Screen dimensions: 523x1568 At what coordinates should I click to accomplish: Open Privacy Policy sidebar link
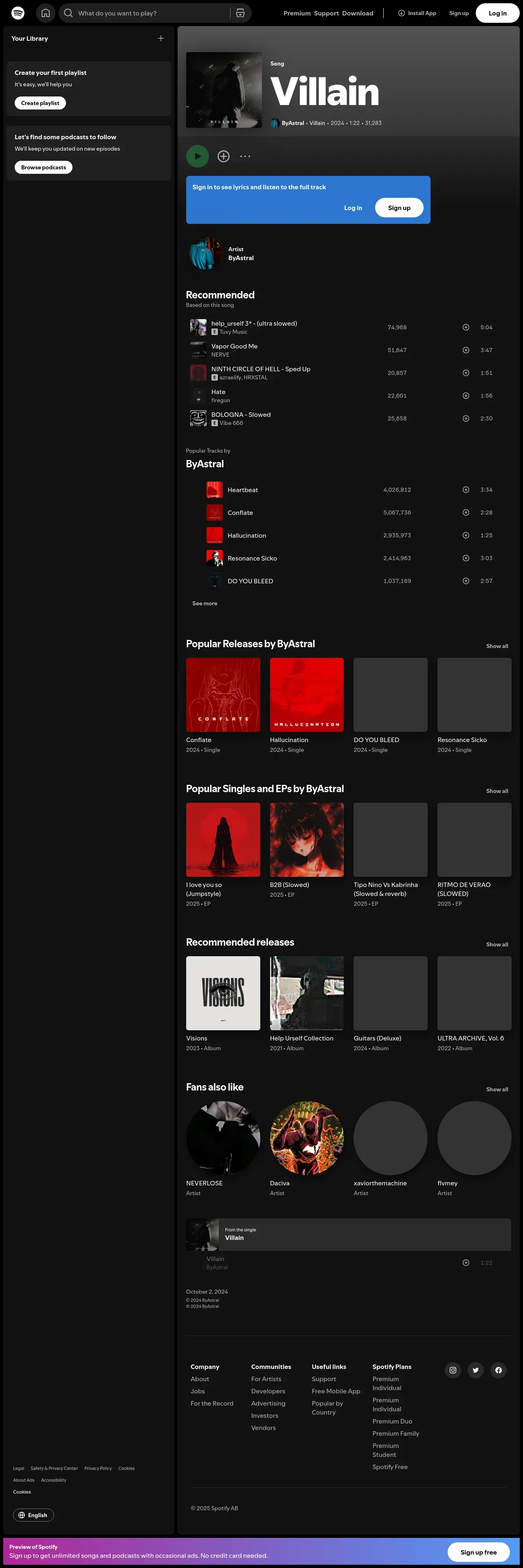coord(98,1468)
